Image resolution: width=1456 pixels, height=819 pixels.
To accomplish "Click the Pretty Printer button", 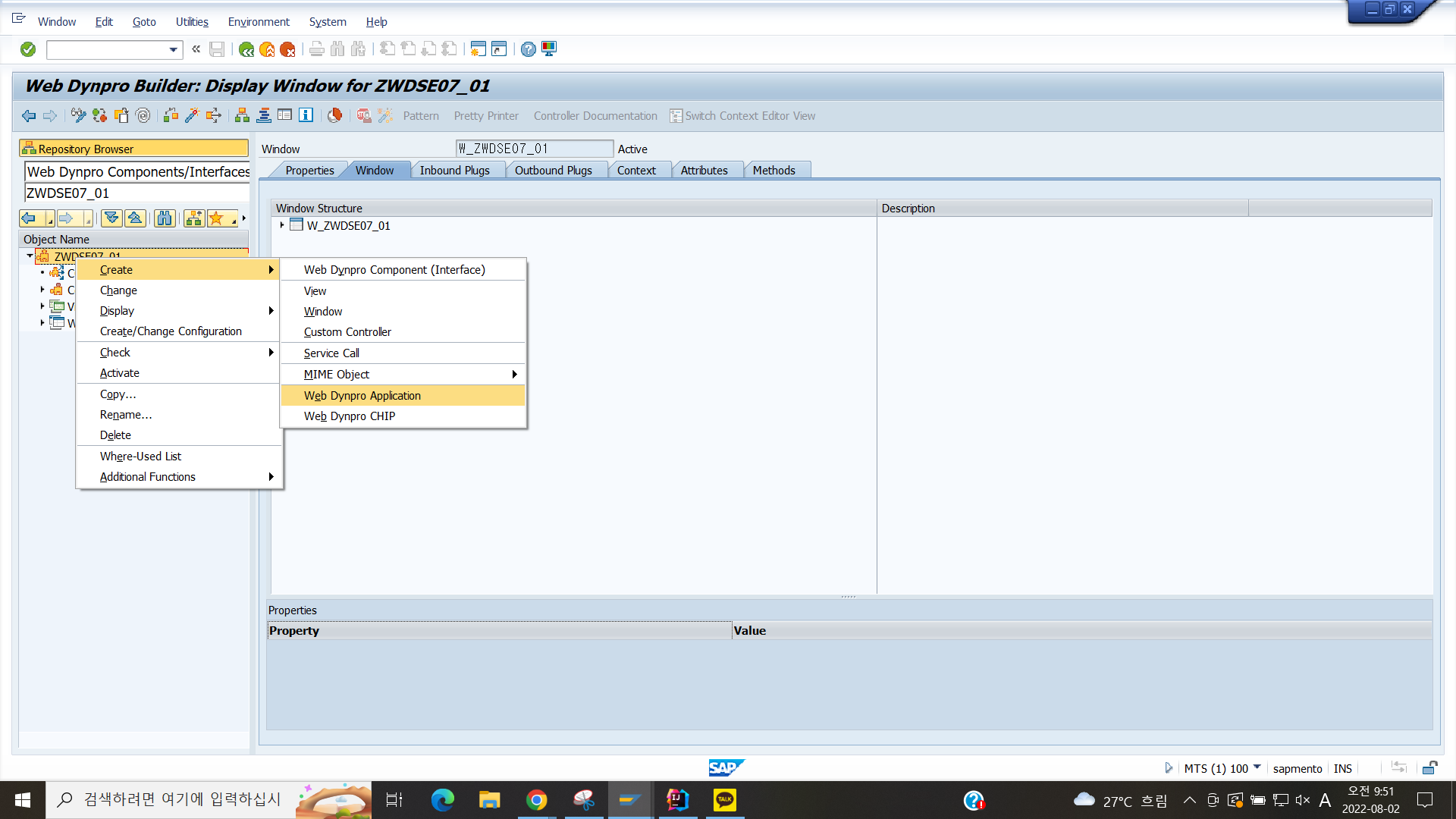I will pos(486,116).
